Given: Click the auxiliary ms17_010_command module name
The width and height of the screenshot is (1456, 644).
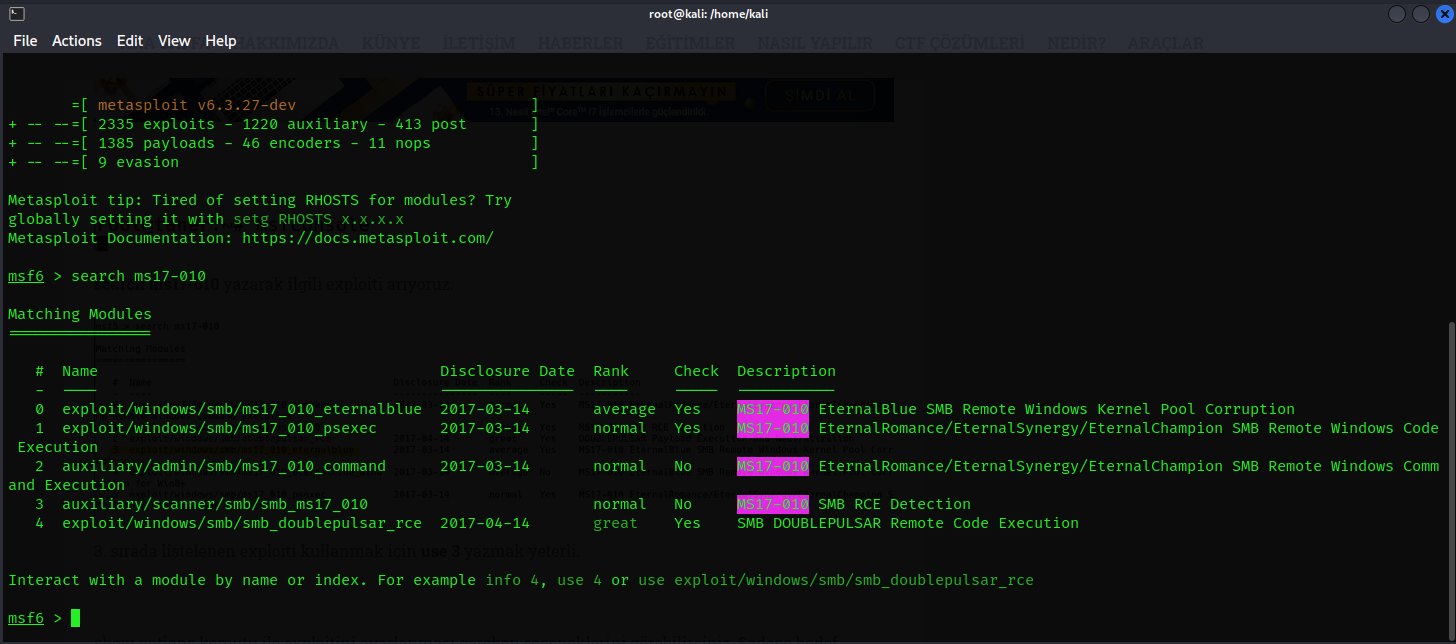Looking at the screenshot, I should [224, 466].
